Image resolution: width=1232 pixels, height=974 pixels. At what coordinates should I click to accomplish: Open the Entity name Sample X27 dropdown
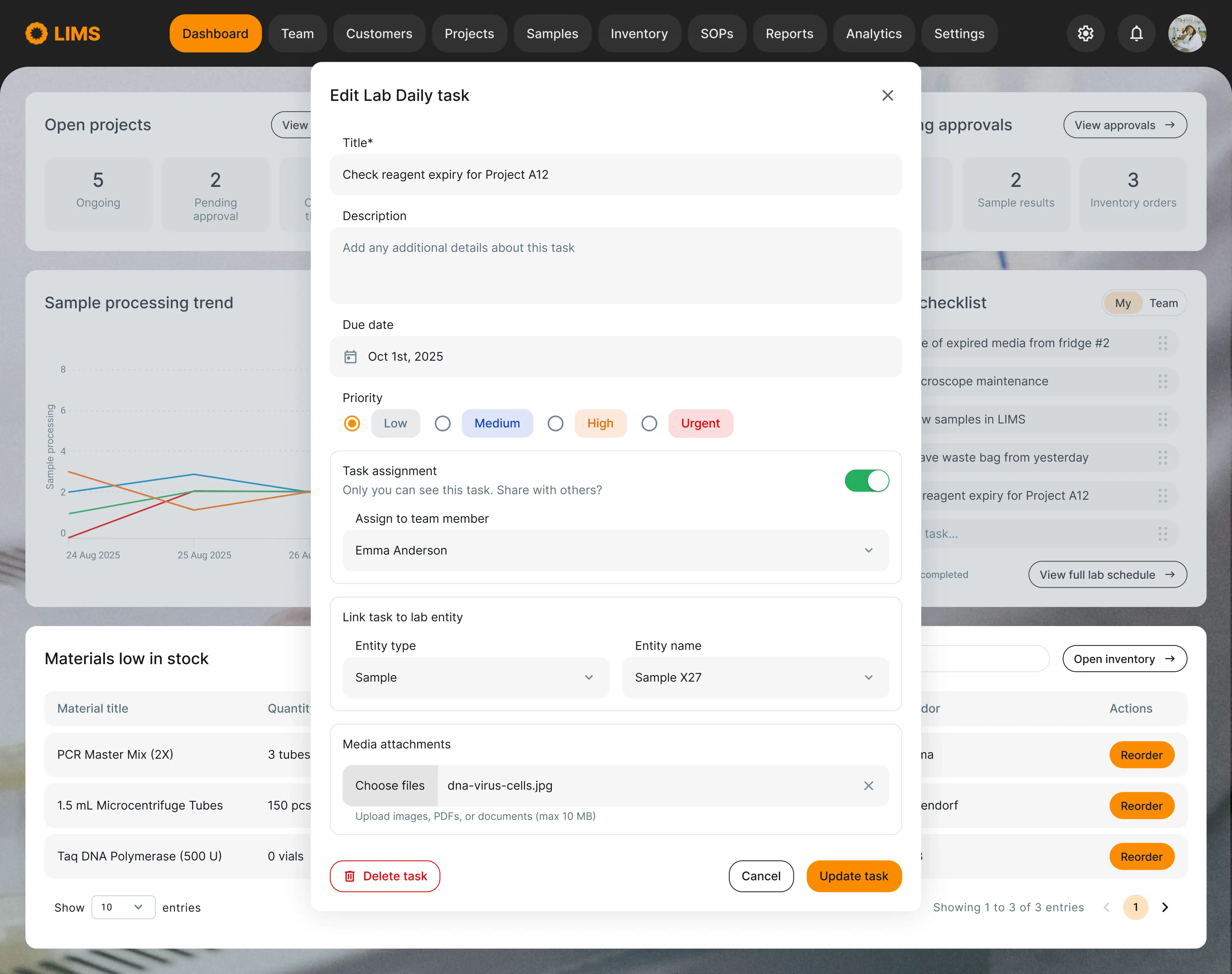[x=755, y=677]
